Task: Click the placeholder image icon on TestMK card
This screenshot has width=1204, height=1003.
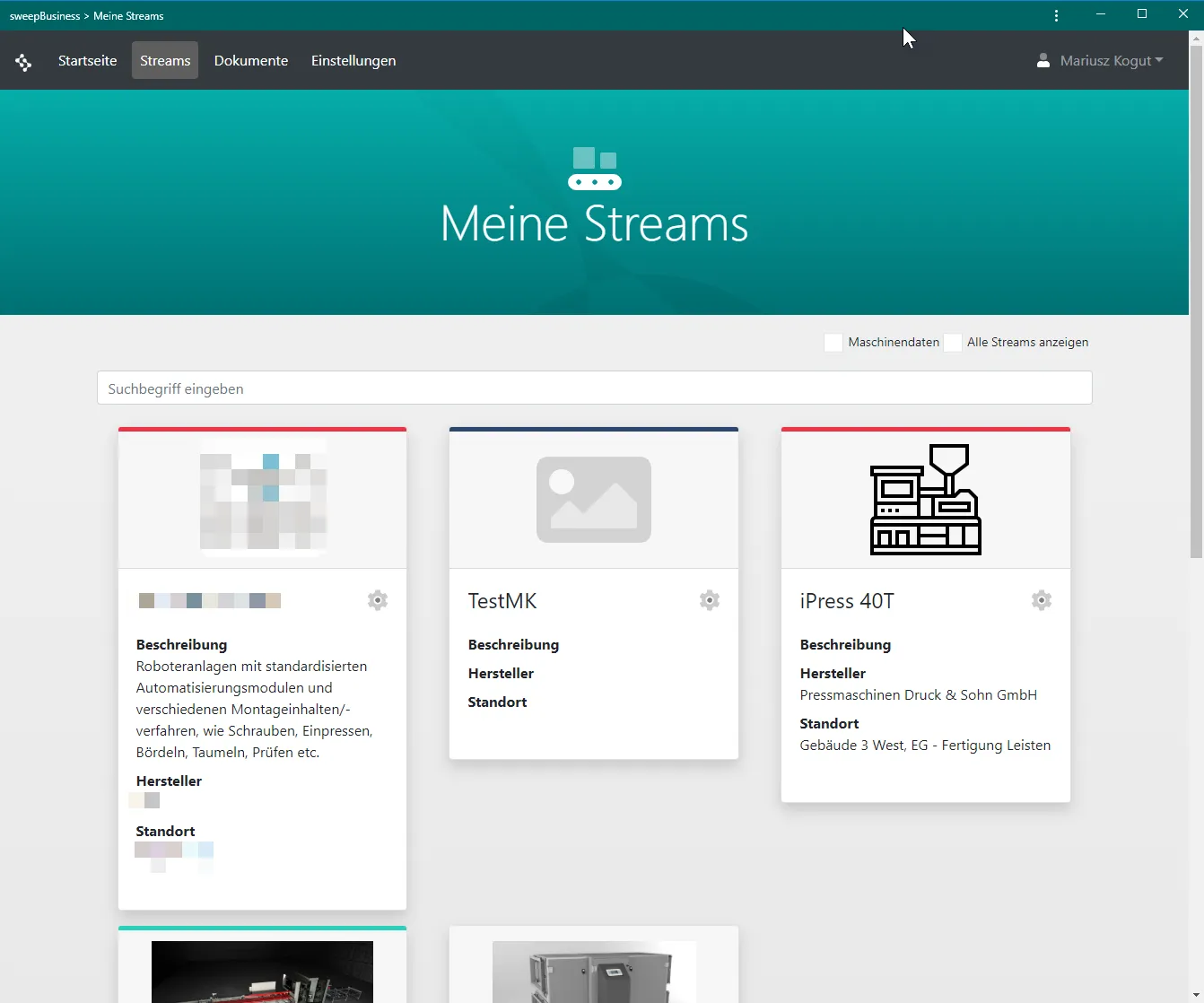Action: 593,500
